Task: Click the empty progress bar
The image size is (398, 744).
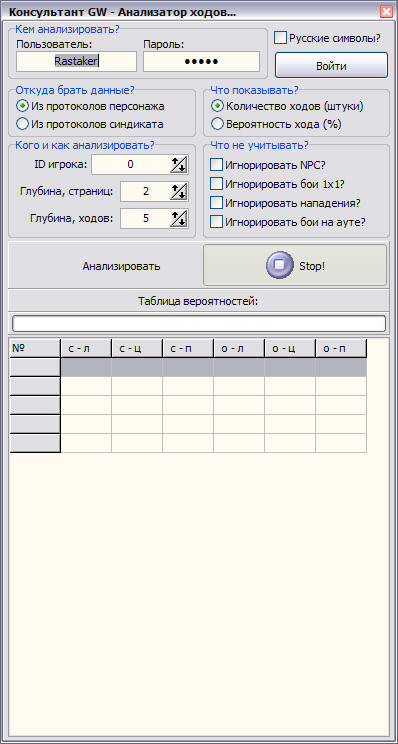Action: pyautogui.click(x=199, y=324)
